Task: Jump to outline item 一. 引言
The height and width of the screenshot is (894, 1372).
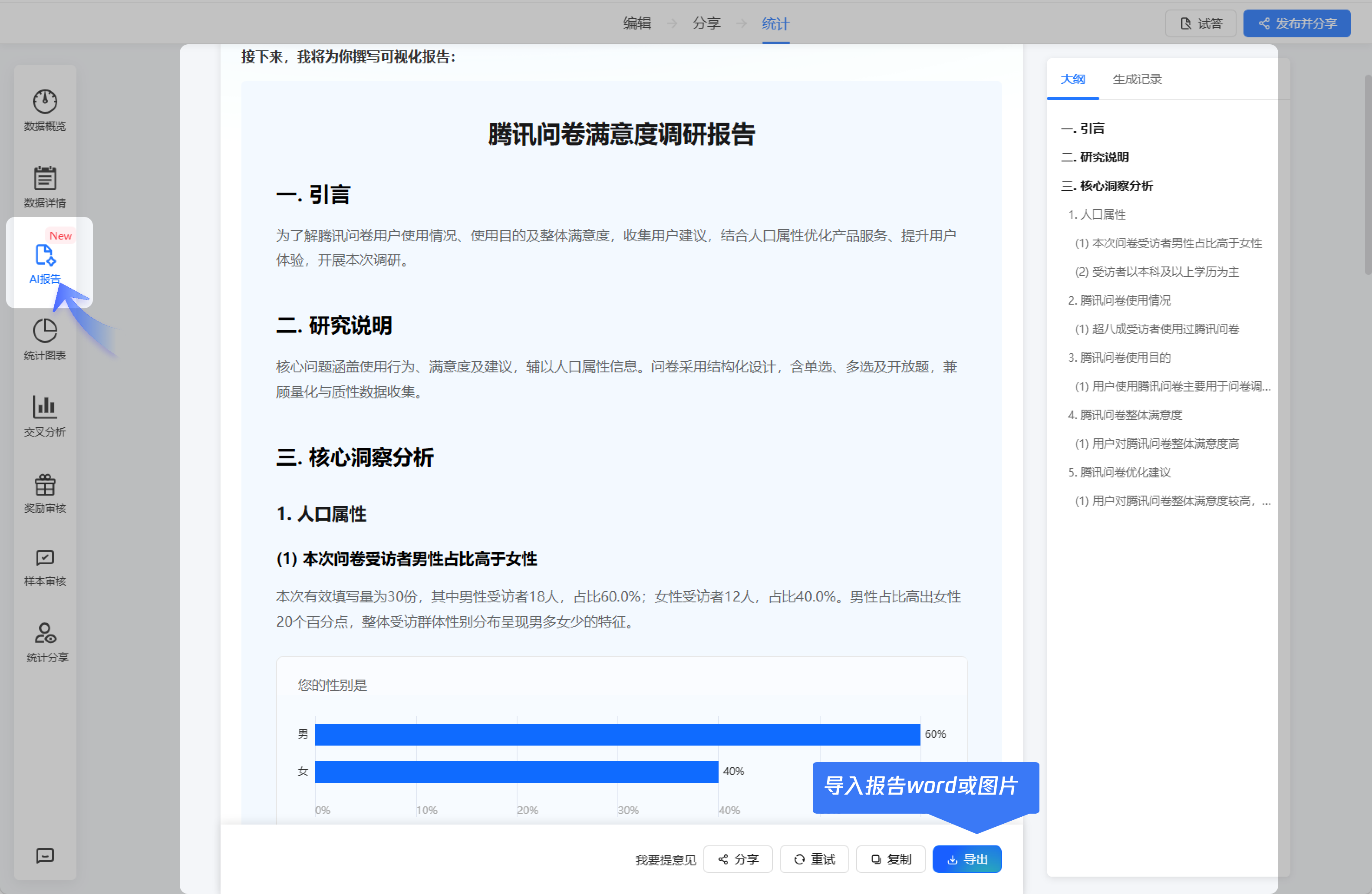Action: click(x=1082, y=128)
